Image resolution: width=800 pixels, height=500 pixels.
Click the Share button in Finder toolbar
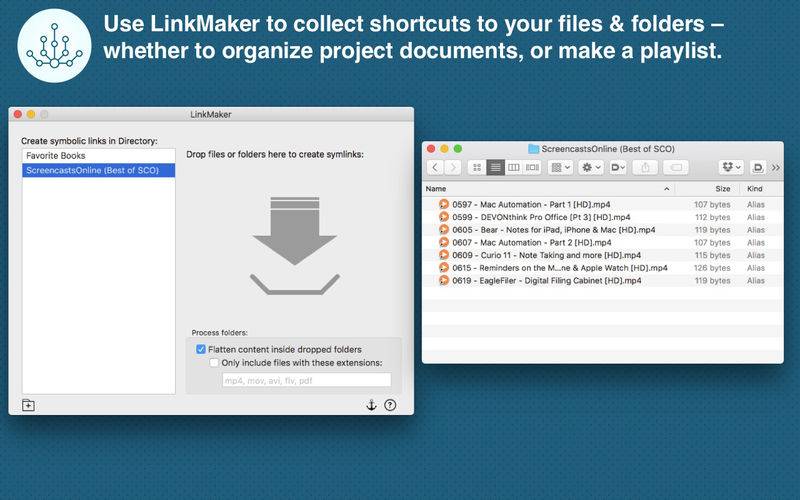point(645,167)
